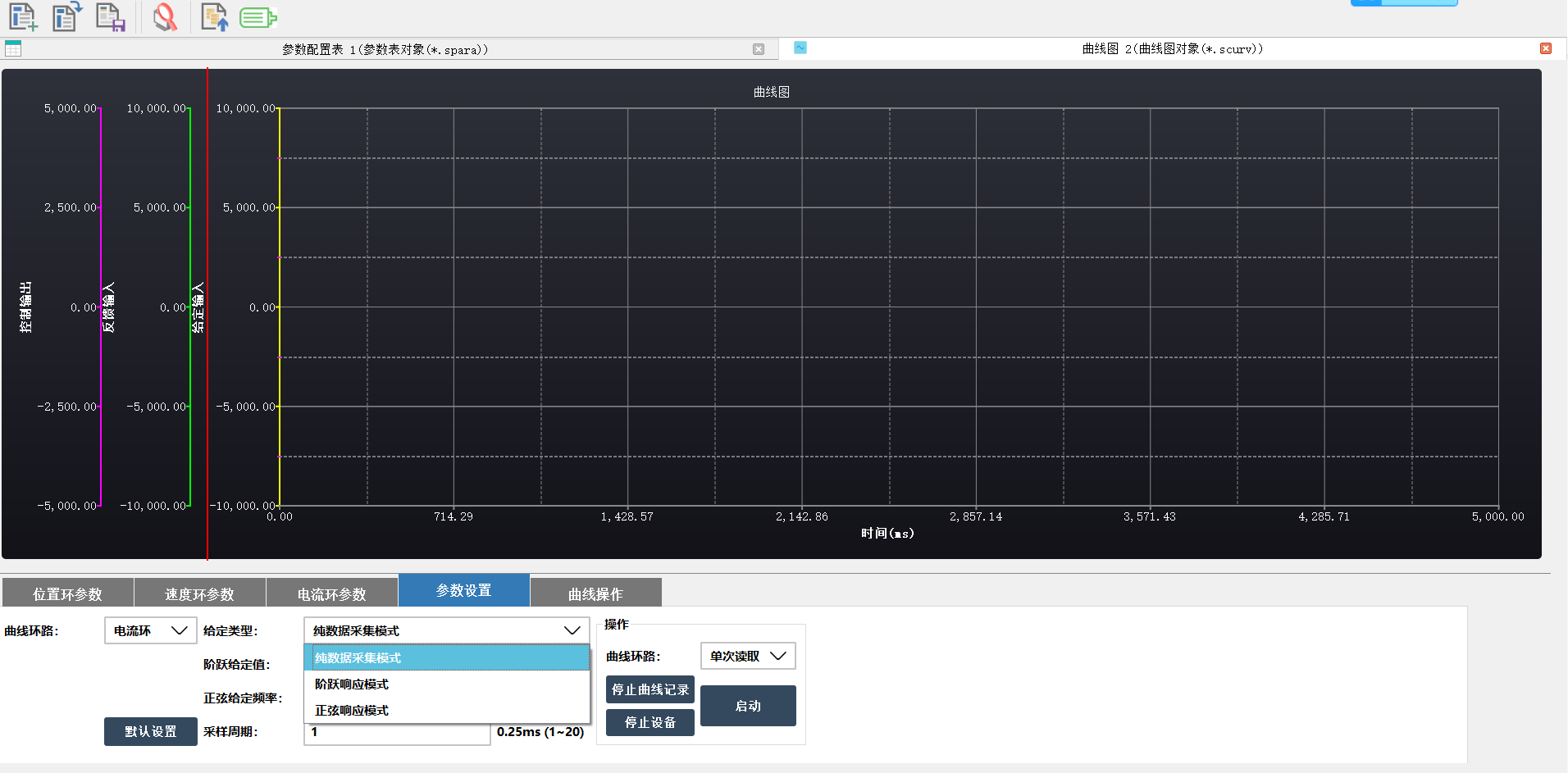The image size is (1568, 773).
Task: Close the 曲线图 2 tab with red X
Action: tap(1545, 48)
